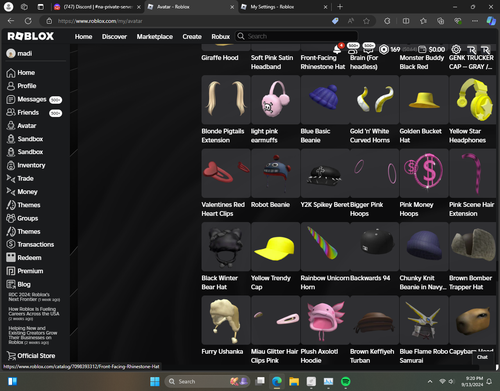Open Profile from the sidebar
500x391 pixels.
pos(21,86)
